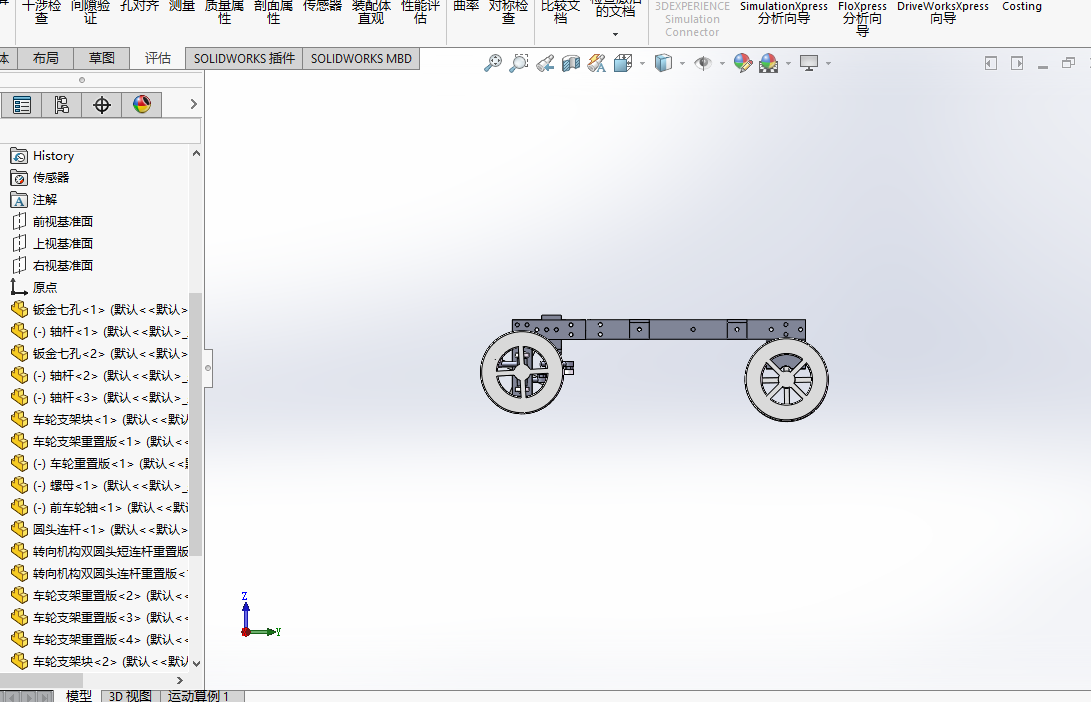
Task: Click the tree horizontal scroll right arrow
Action: [180, 680]
